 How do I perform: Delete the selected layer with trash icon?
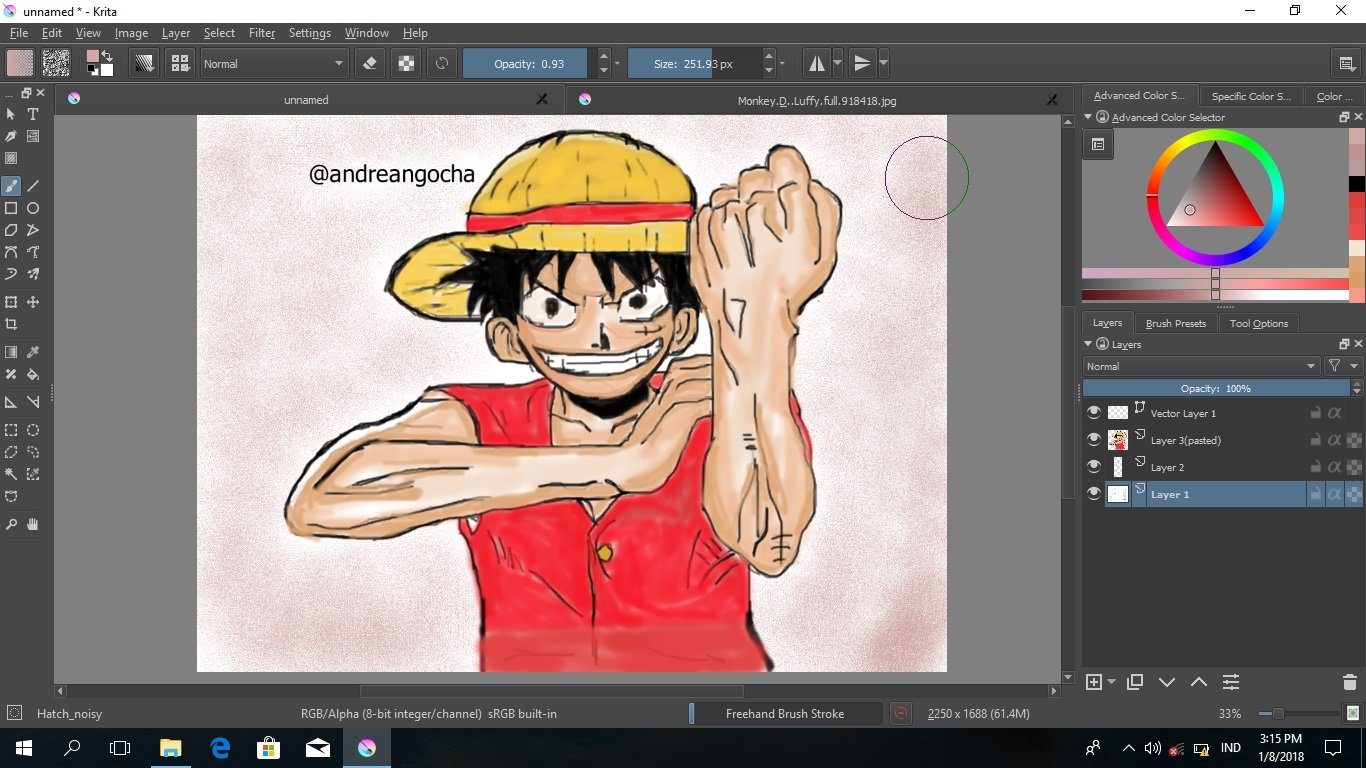point(1350,682)
